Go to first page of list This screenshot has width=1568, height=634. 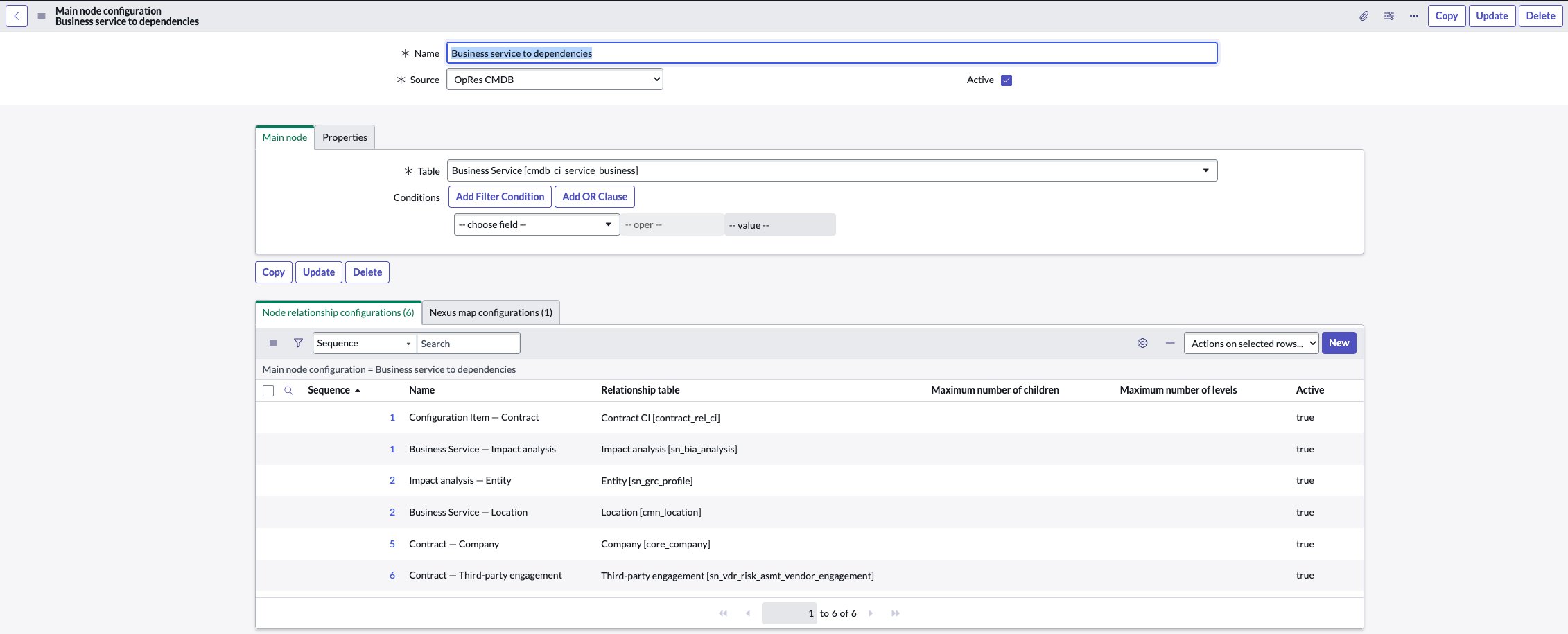point(723,613)
